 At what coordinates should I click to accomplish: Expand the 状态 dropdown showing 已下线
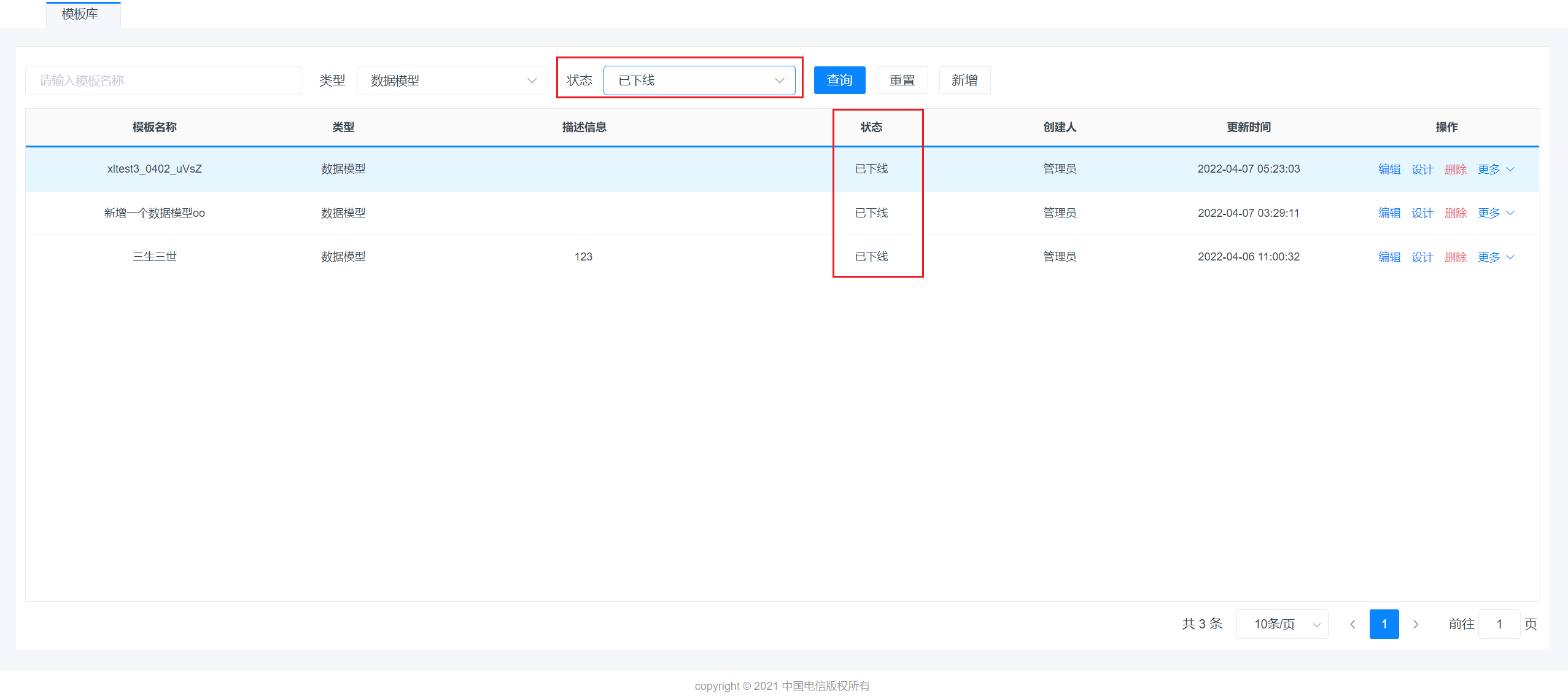coord(699,80)
